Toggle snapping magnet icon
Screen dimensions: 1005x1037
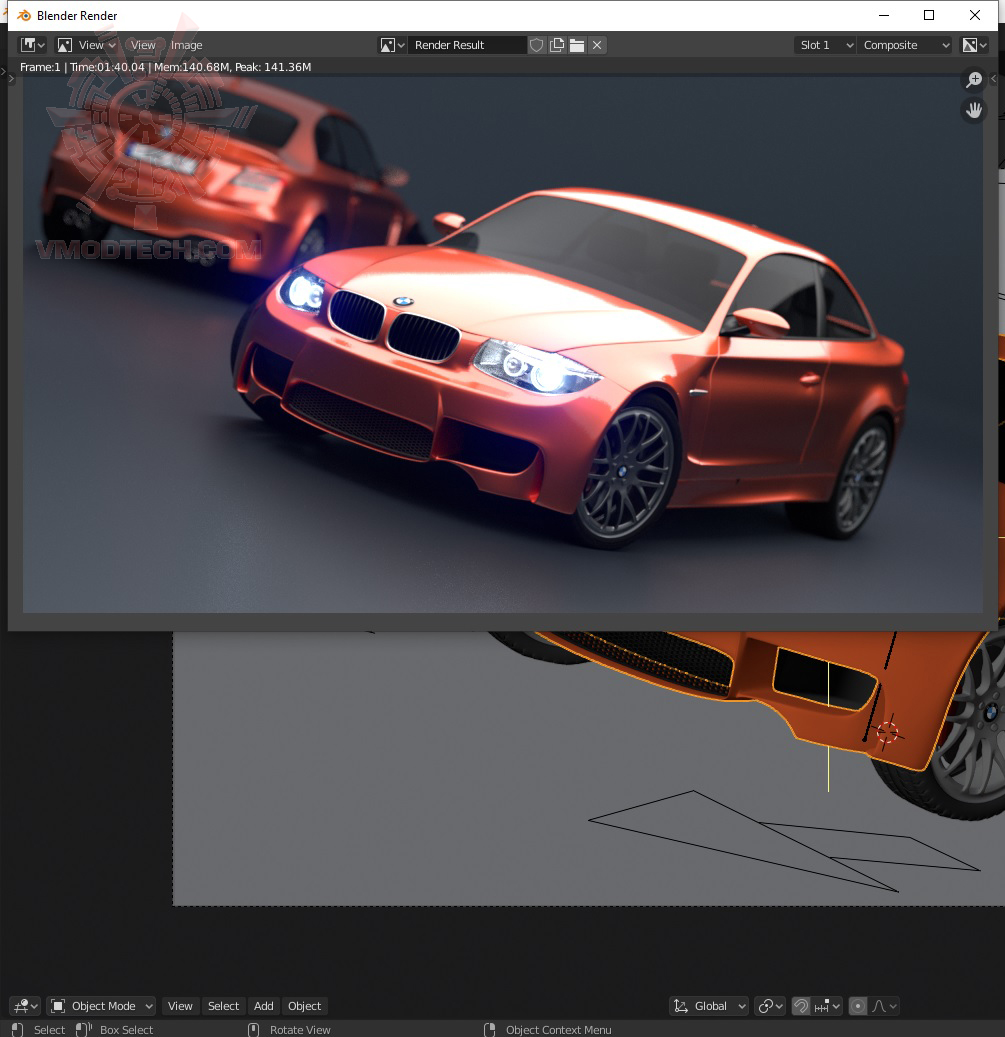click(801, 1006)
